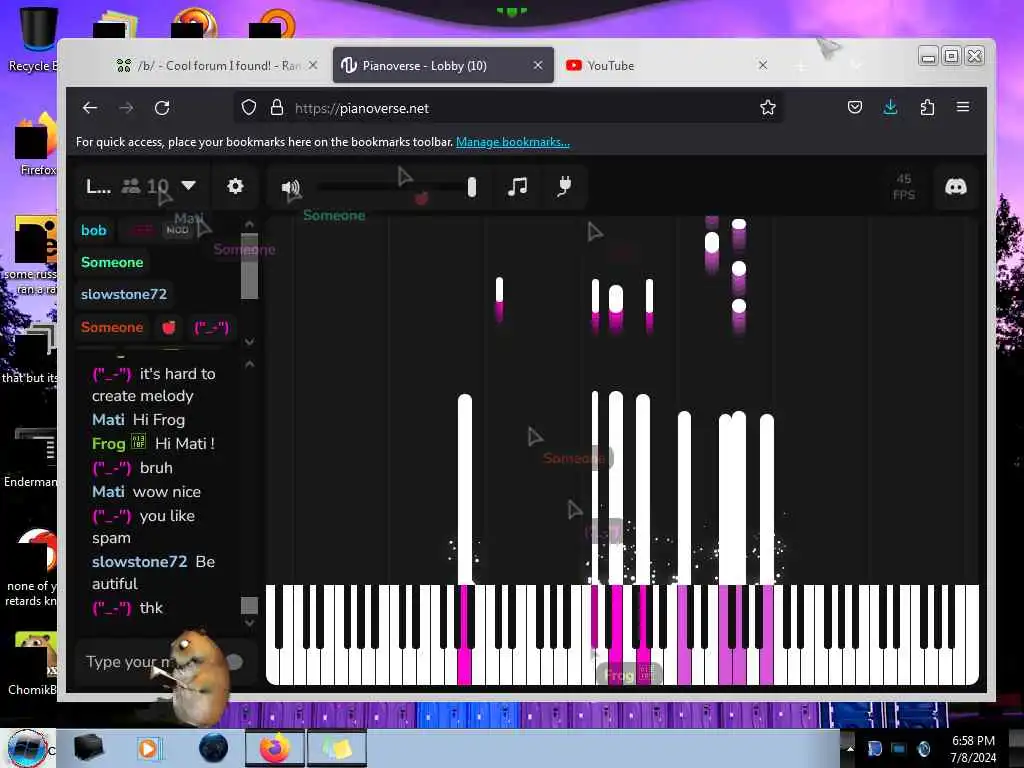Switch to the Pianoverse Lobby tab
Viewport: 1024px width, 768px height.
(443, 65)
